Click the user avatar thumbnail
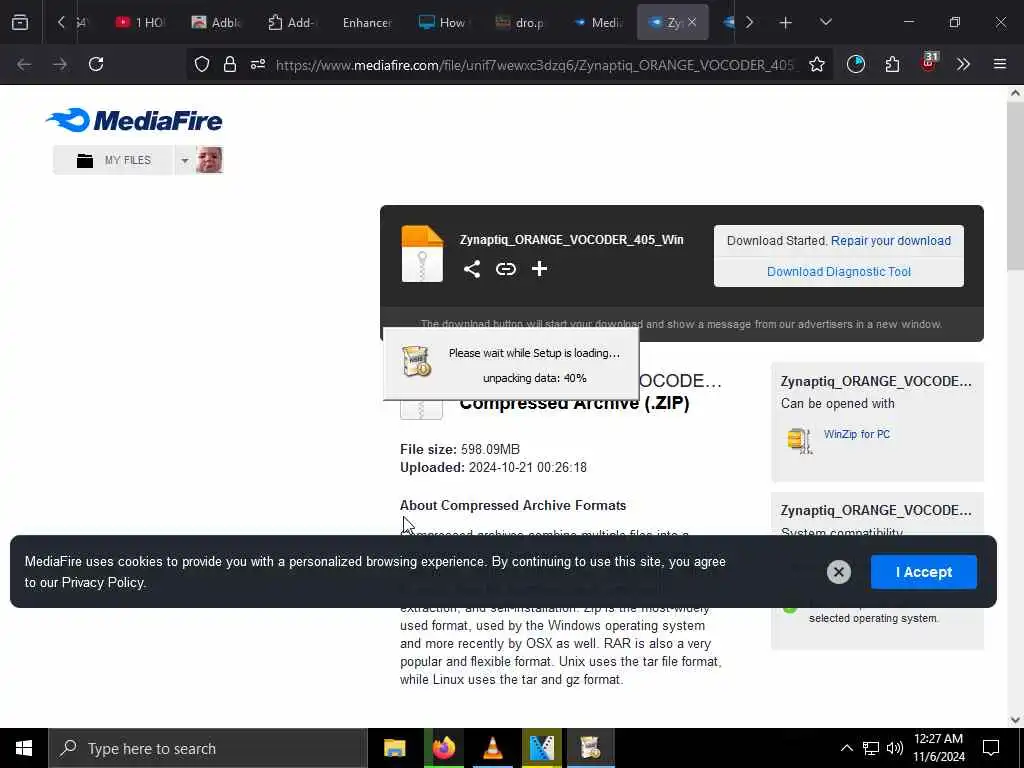 (209, 160)
